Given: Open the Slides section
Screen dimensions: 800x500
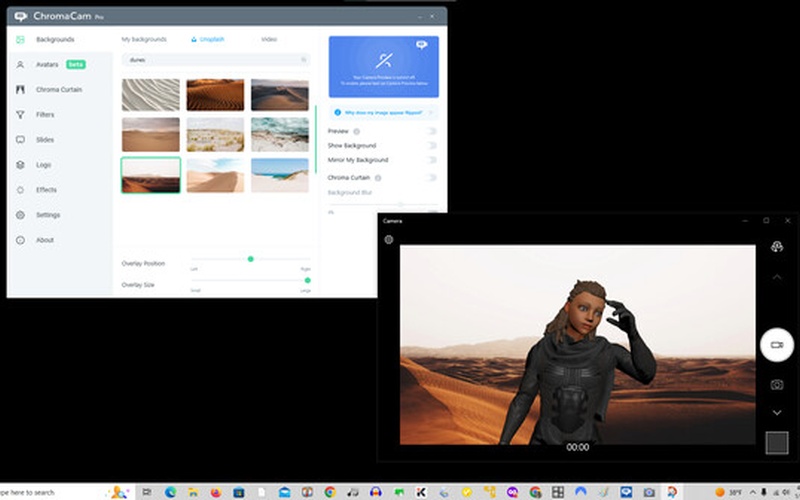Looking at the screenshot, I should pos(60,140).
